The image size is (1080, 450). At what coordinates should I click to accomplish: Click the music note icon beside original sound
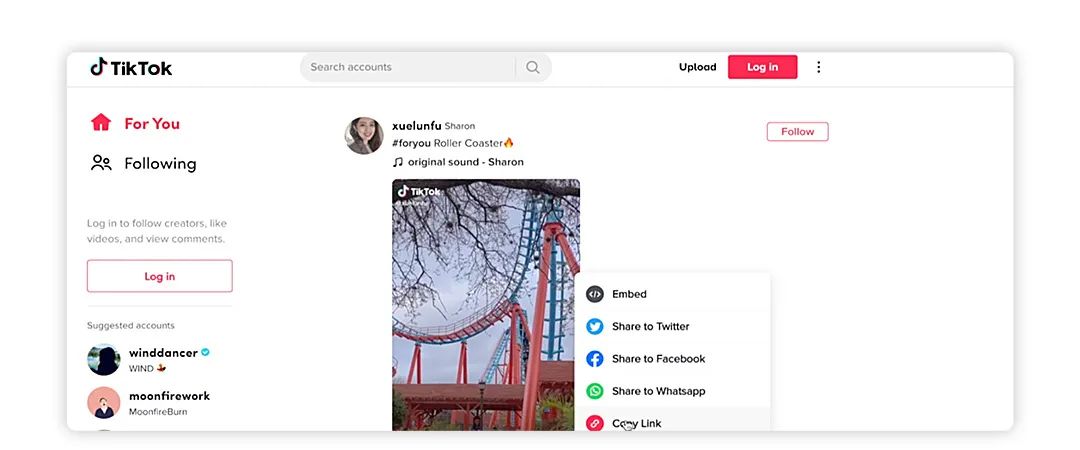point(397,162)
